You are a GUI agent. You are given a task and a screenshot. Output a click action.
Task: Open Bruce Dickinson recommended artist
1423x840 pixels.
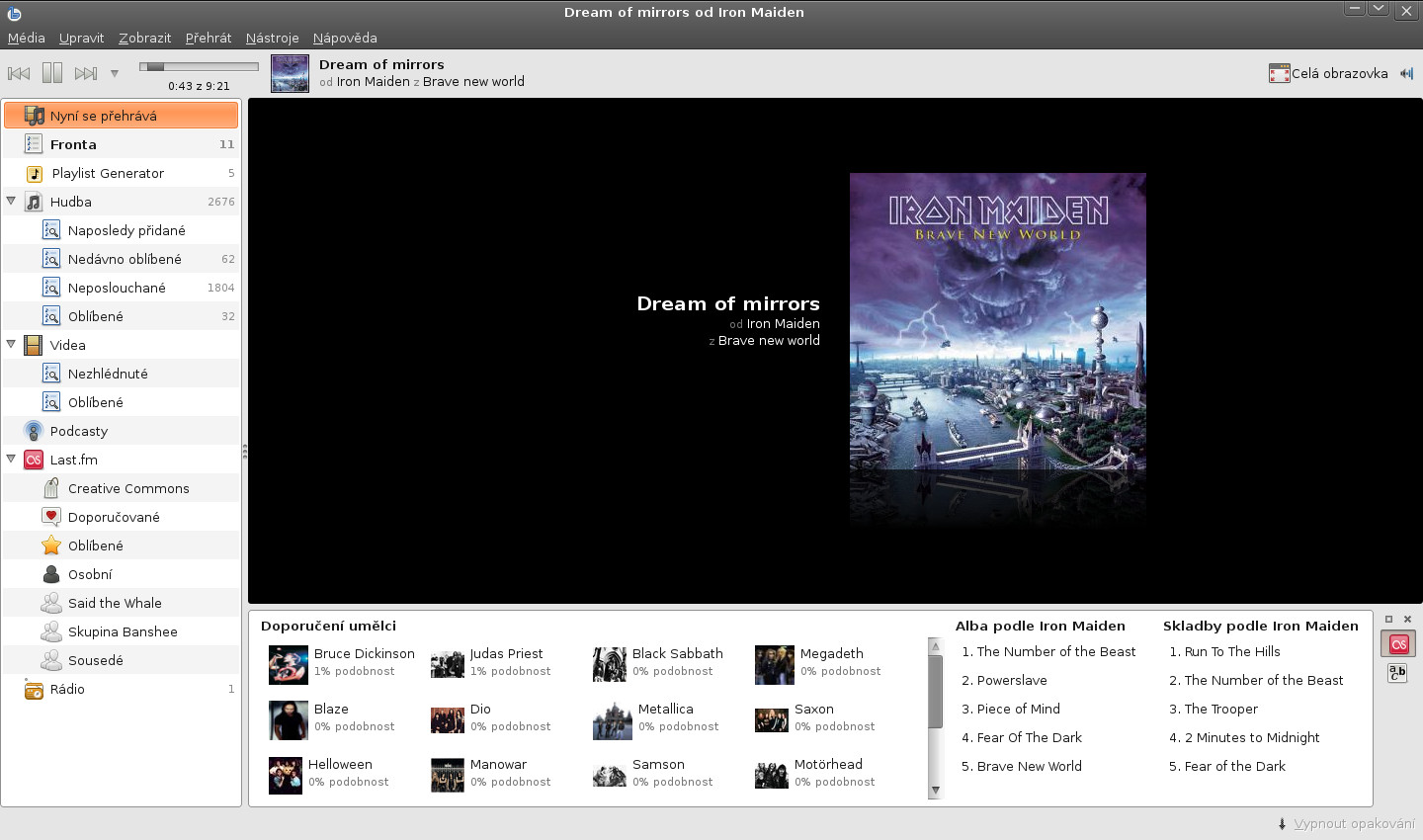tap(342, 663)
